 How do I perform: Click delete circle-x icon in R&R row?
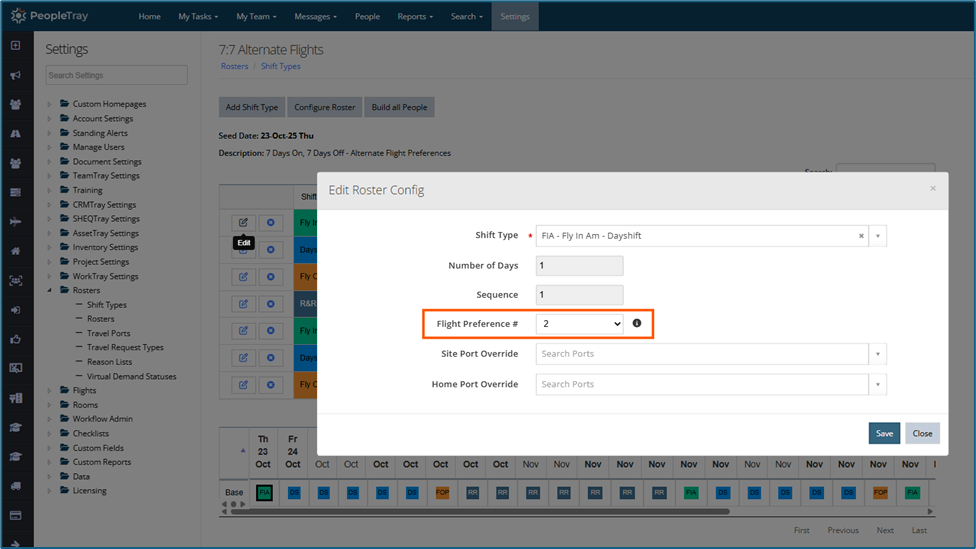271,304
